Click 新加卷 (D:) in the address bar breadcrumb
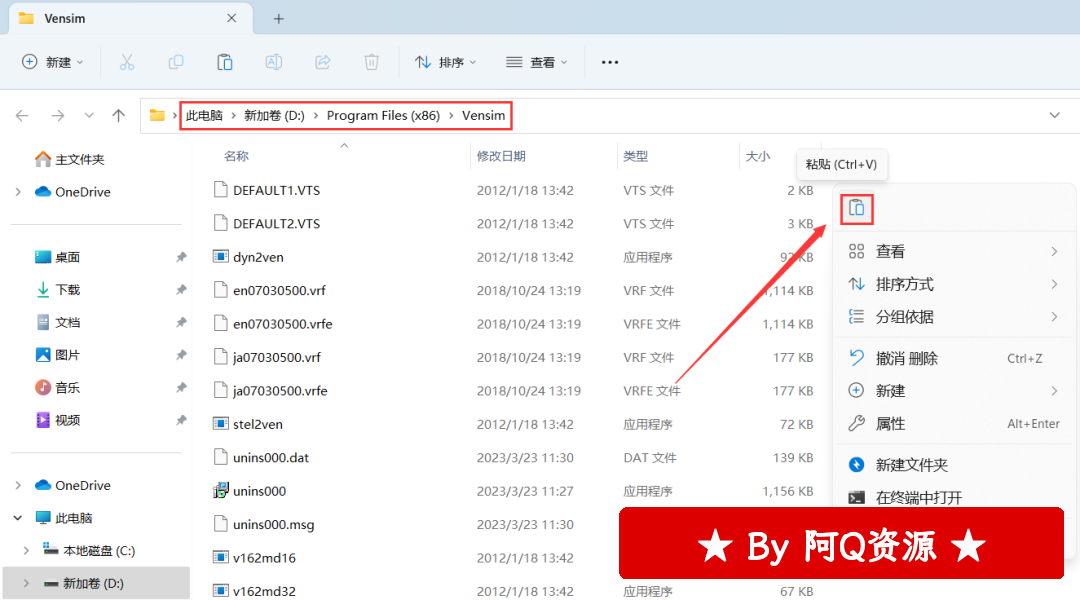 tap(274, 115)
